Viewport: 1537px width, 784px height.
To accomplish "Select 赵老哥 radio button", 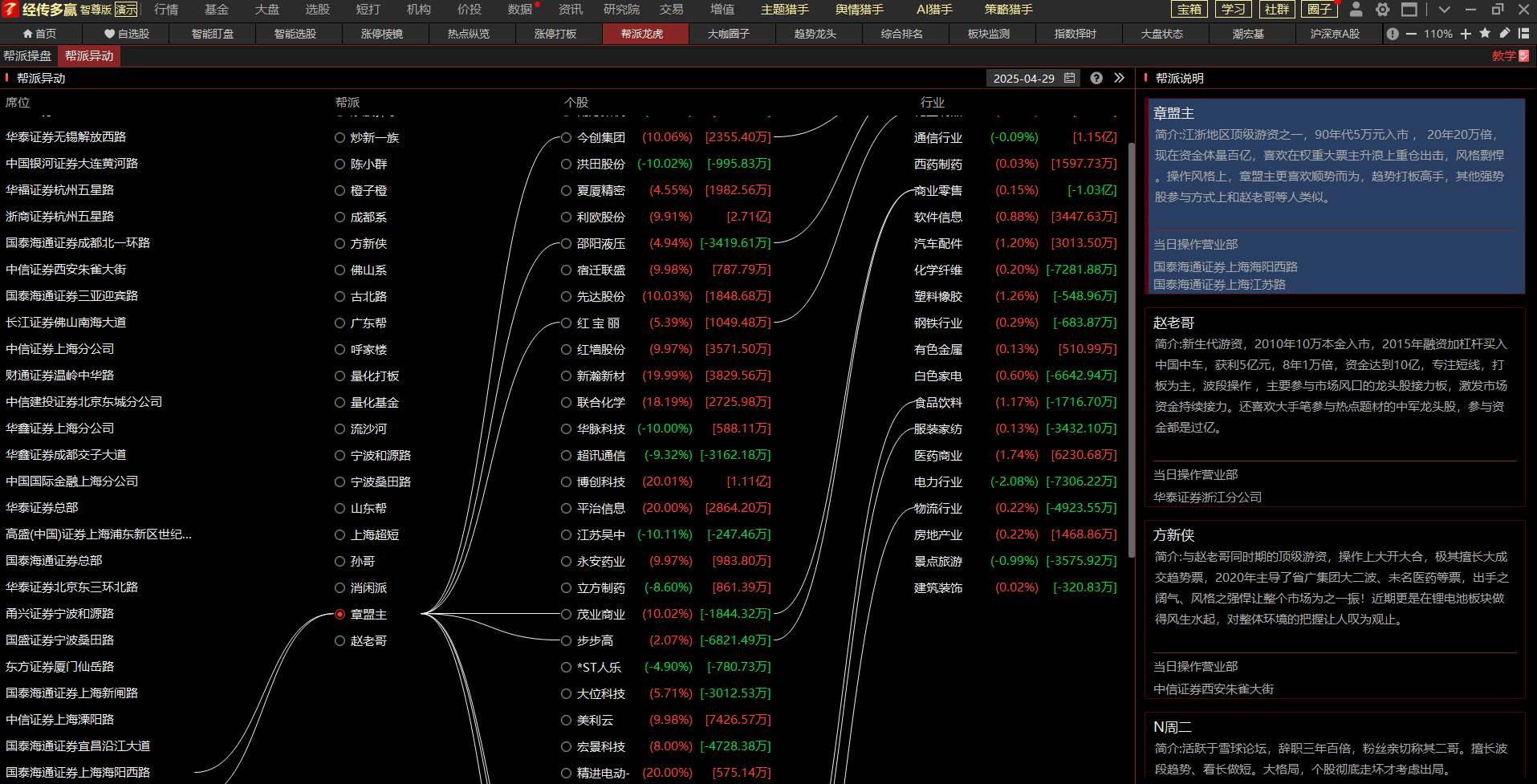I will coord(340,640).
